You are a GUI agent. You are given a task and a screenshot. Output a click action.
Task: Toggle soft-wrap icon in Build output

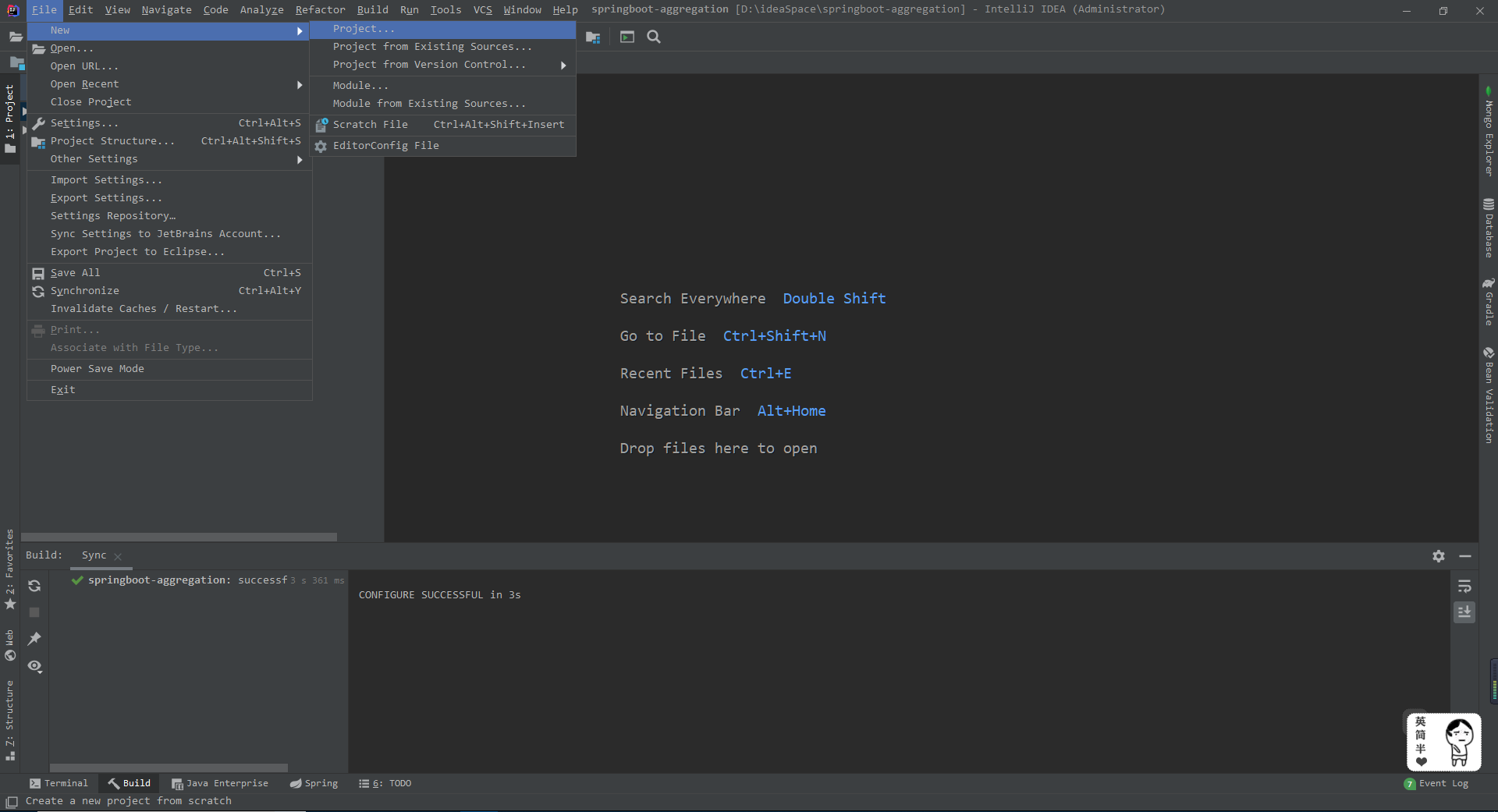pyautogui.click(x=1464, y=586)
